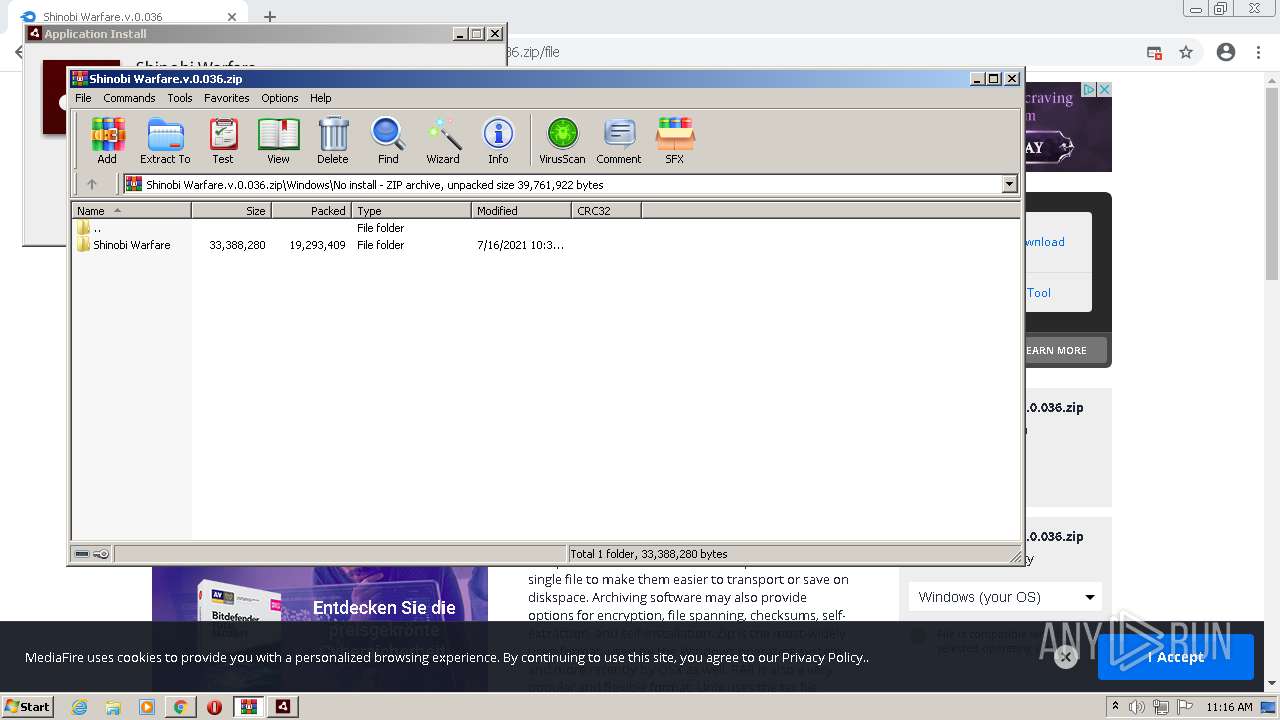The image size is (1280, 720).
Task: Click the Bitdefender ad banner on the page
Action: pos(320,609)
